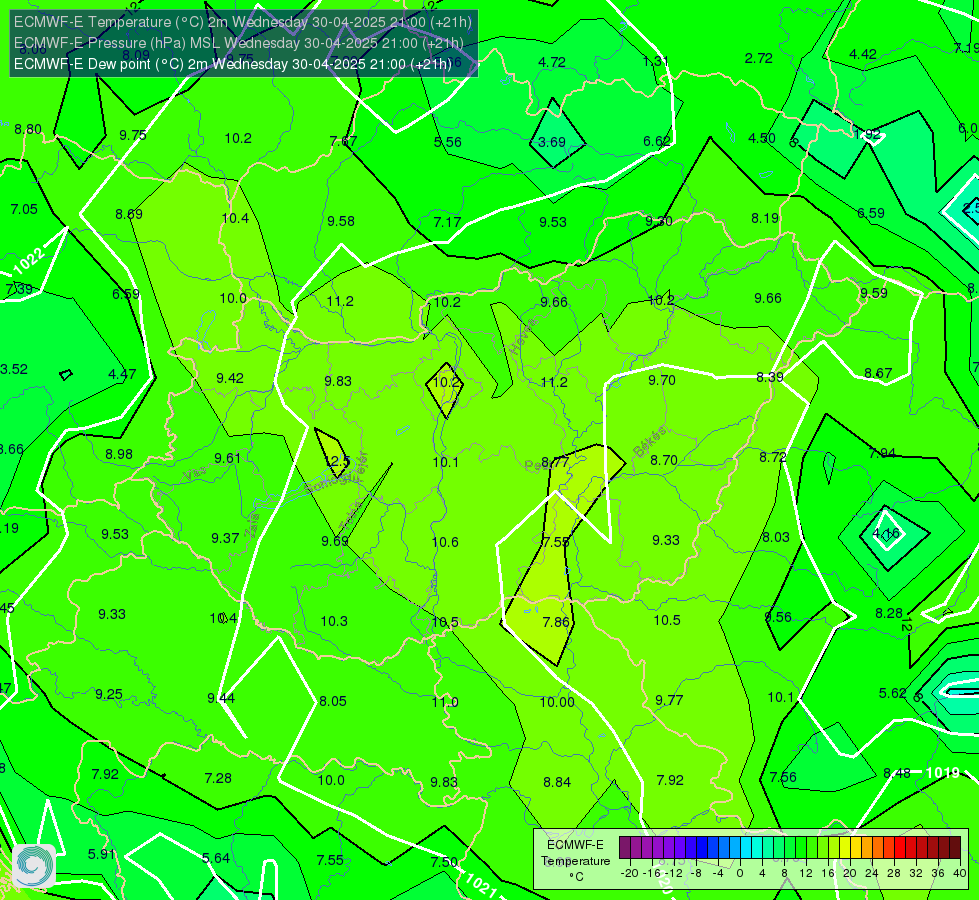Click the 7.05 temperature value
The width and height of the screenshot is (979, 900).
coord(24,209)
